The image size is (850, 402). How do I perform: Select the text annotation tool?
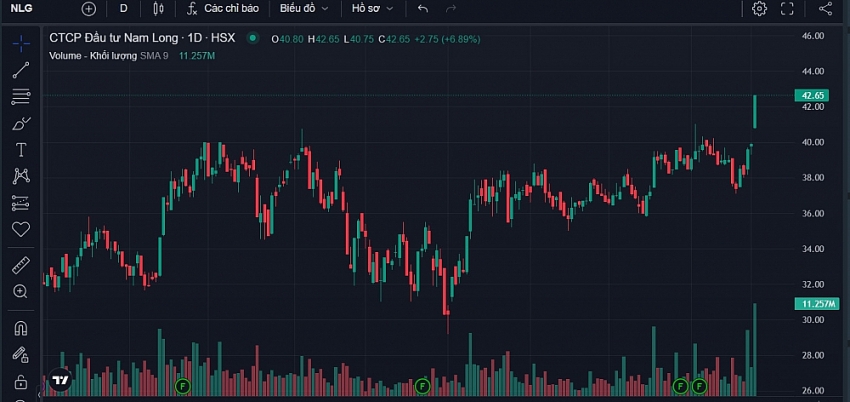[21, 150]
